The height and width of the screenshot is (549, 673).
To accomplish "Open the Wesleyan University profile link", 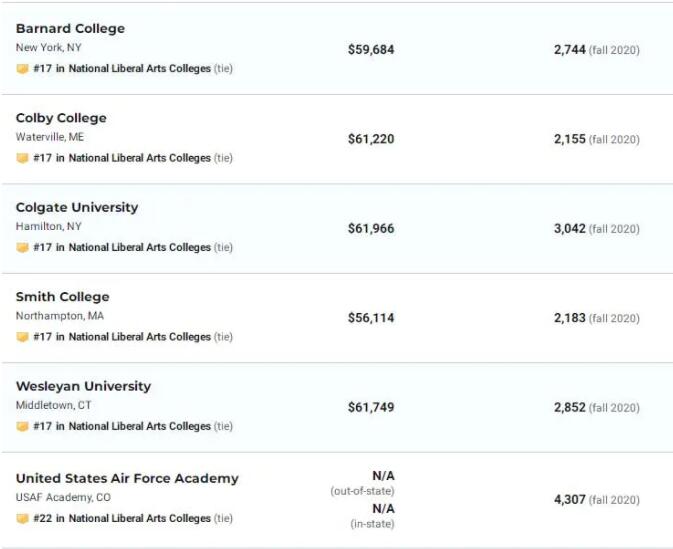I will tap(83, 386).
